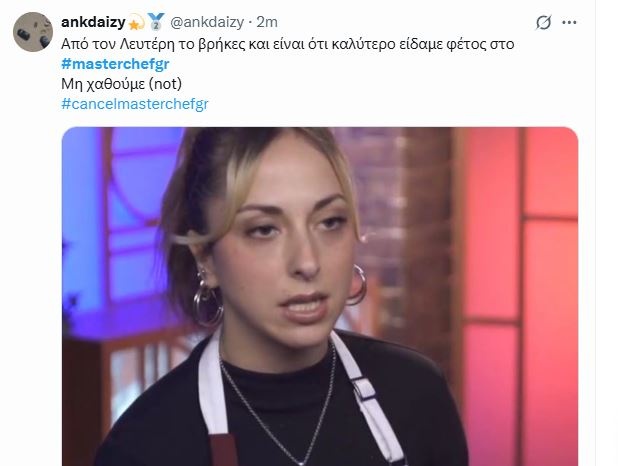618x466 pixels.
Task: Click the shooting star emoji after ankdaizy
Action: coord(136,22)
